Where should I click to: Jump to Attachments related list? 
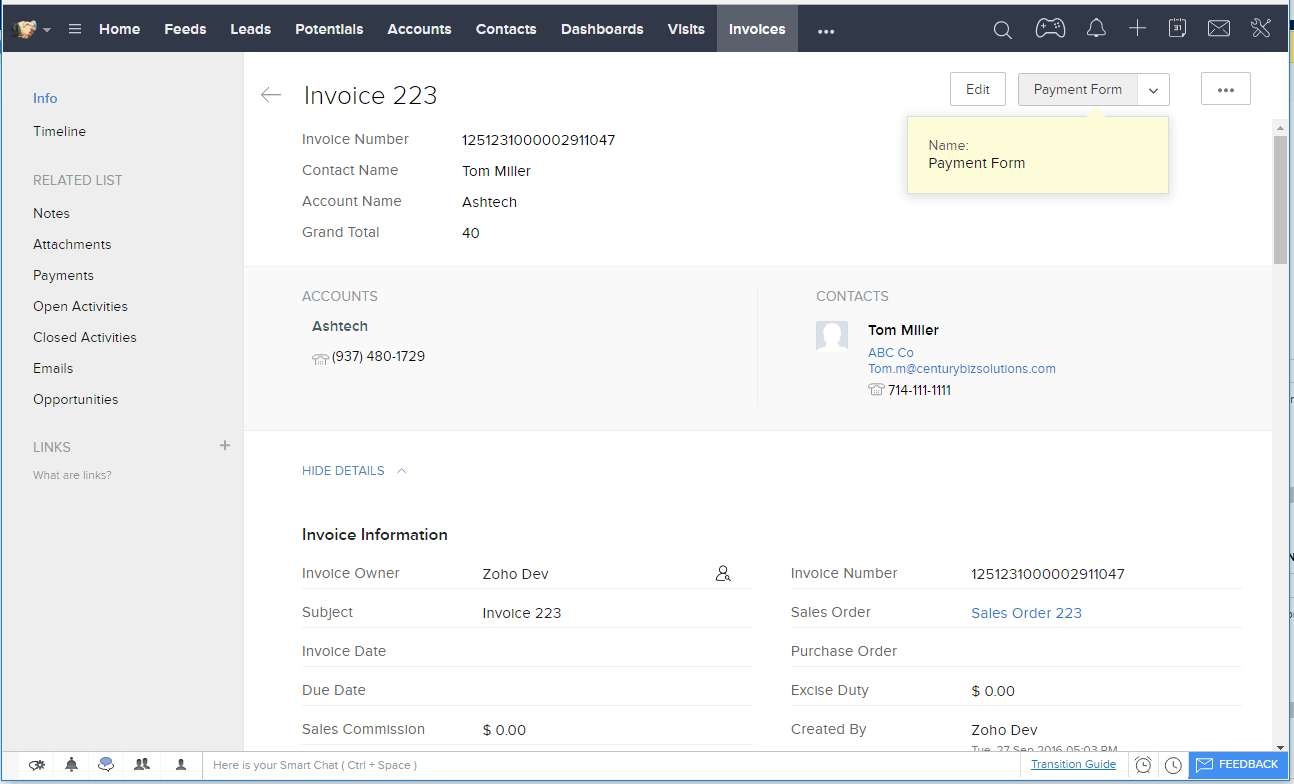72,244
